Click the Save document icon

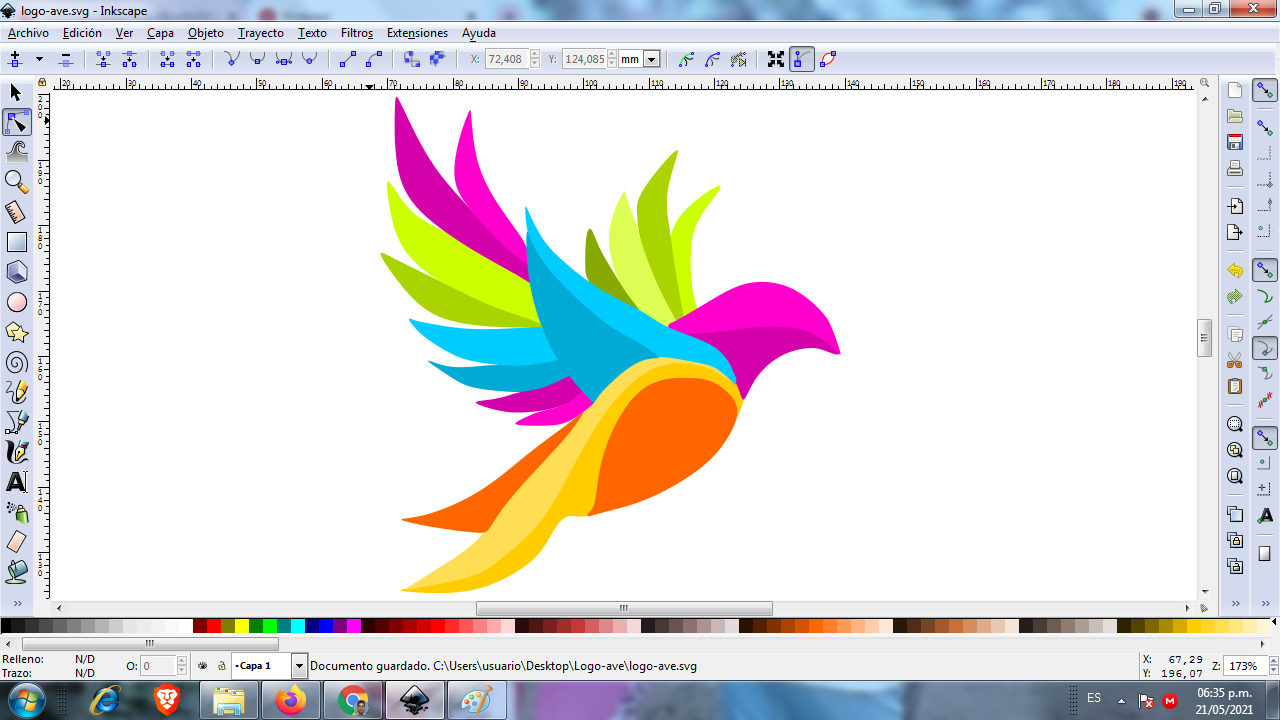(x=1235, y=142)
